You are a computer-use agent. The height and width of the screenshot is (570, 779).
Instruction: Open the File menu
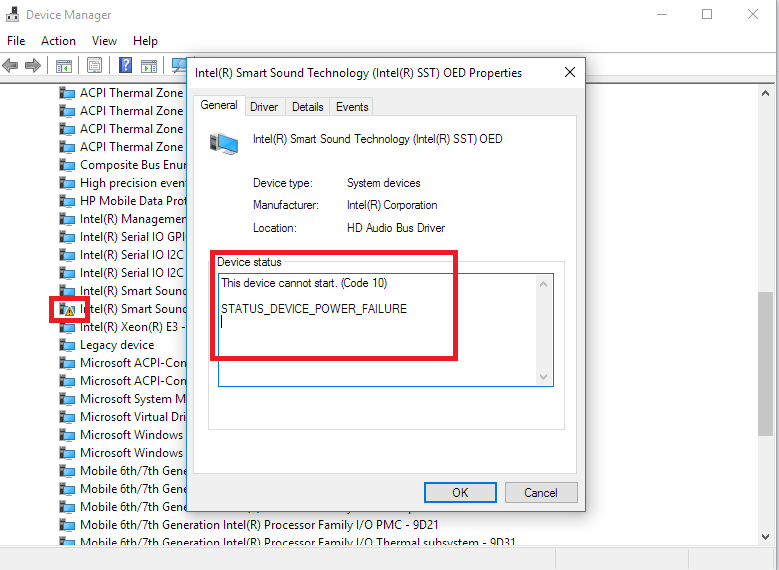pyautogui.click(x=16, y=41)
